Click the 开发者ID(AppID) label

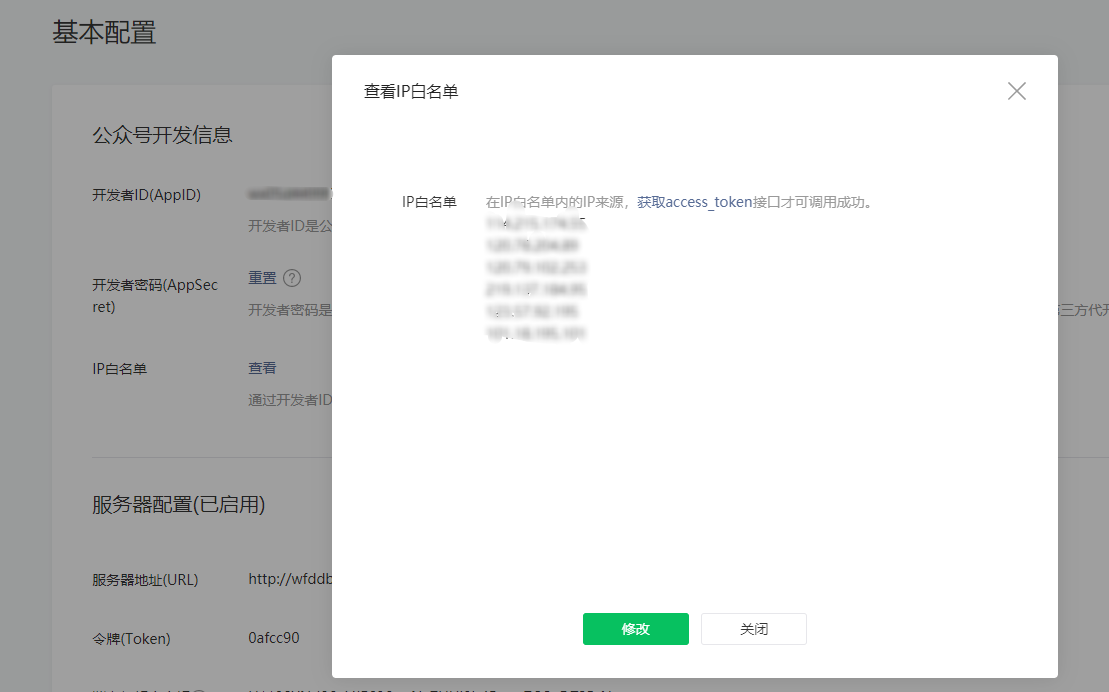pos(146,195)
